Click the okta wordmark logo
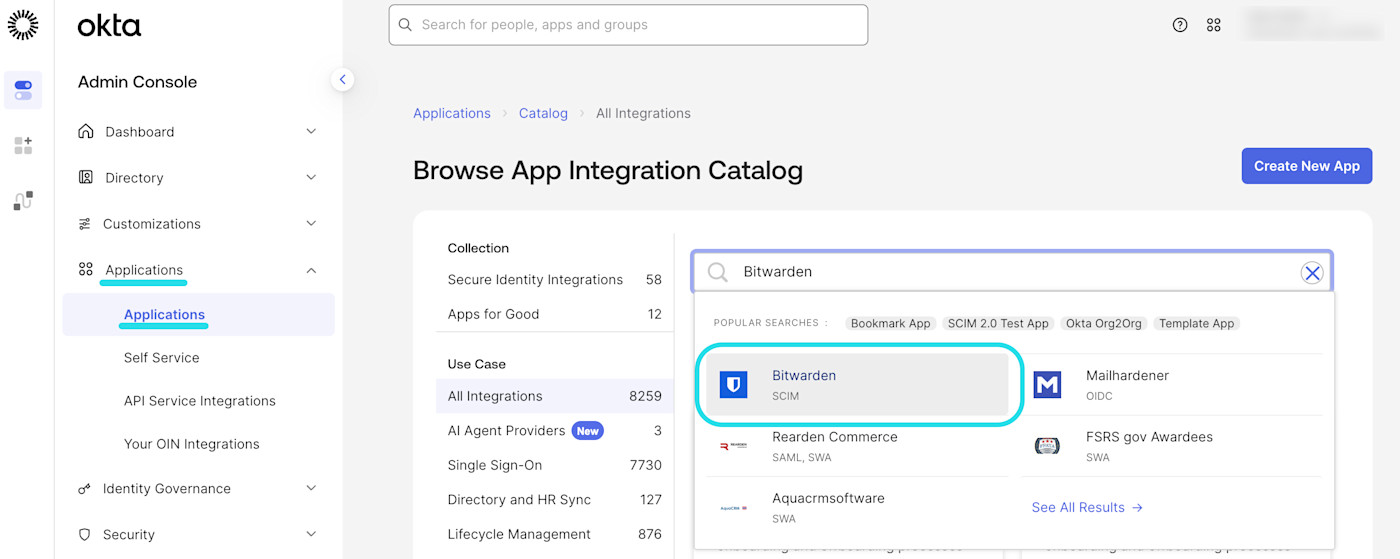Viewport: 1400px width, 559px height. click(109, 26)
